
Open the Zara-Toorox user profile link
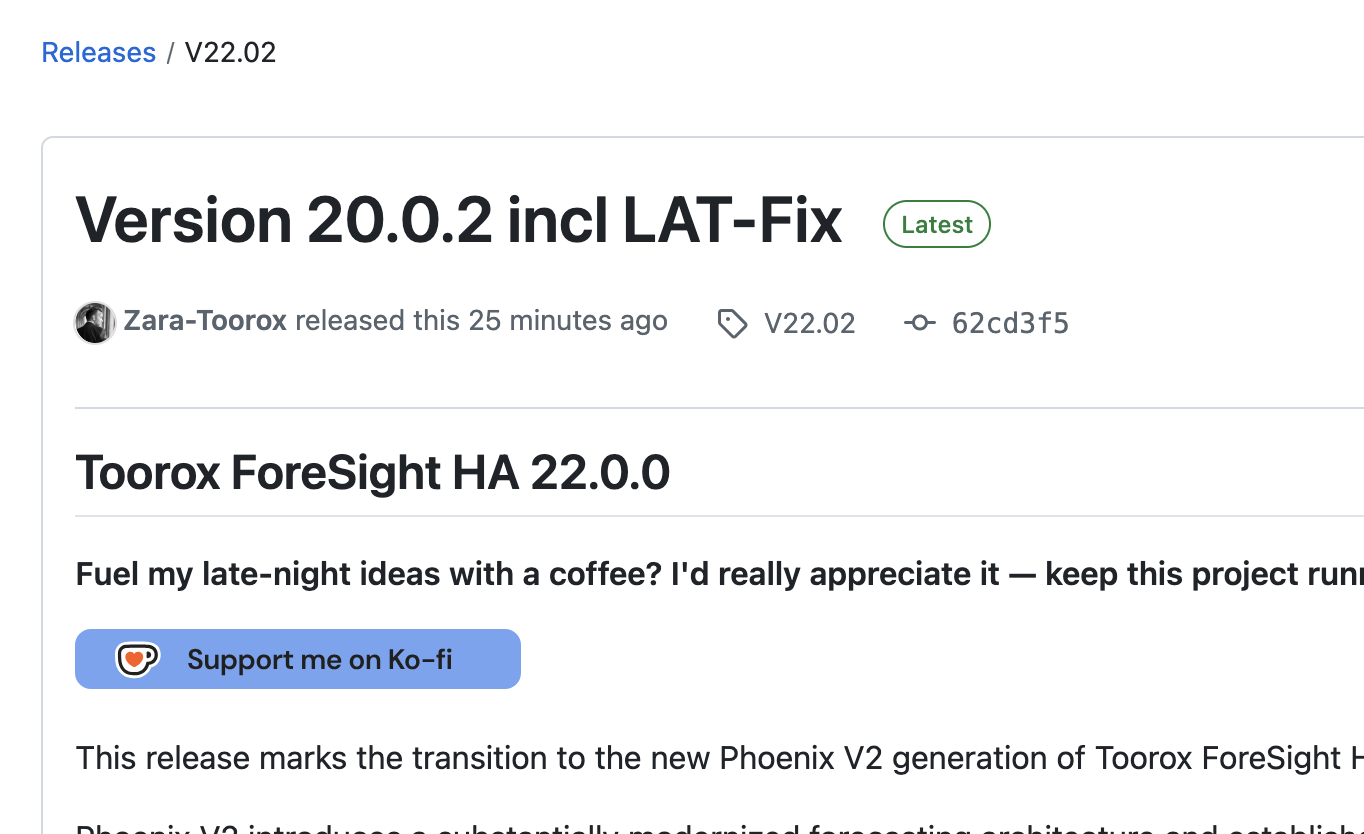coord(205,321)
